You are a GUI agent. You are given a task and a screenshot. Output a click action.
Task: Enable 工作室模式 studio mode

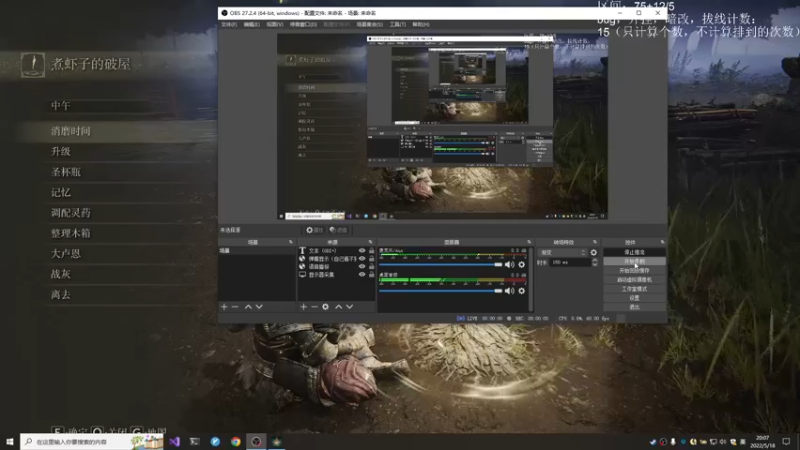click(634, 289)
